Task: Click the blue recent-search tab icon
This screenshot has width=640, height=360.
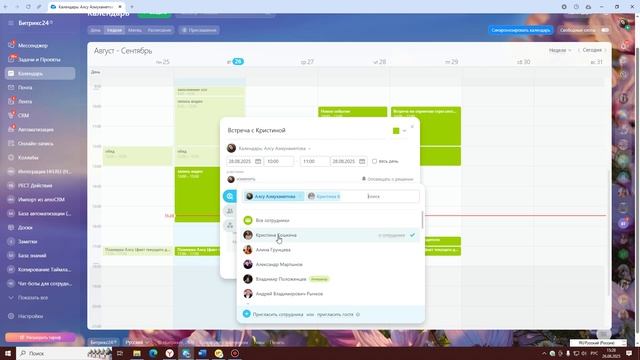Action: 230,196
